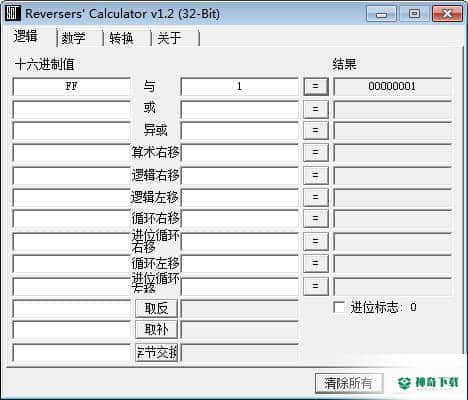
Task: Click the input field beside 字节交换
Action: 72,353
